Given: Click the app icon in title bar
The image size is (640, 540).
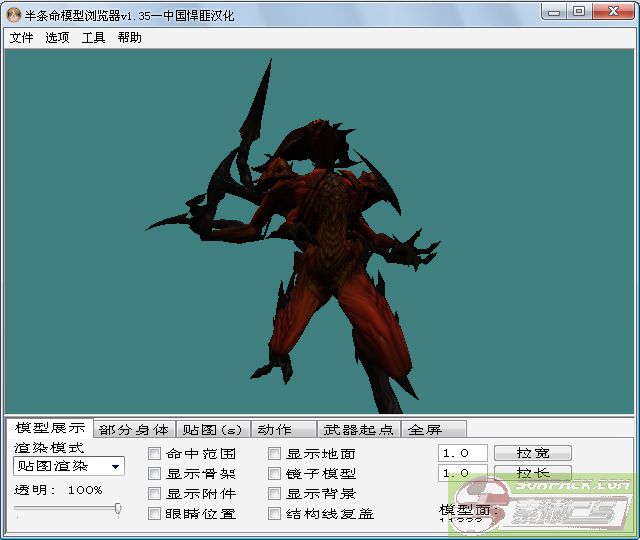Looking at the screenshot, I should [x=14, y=12].
